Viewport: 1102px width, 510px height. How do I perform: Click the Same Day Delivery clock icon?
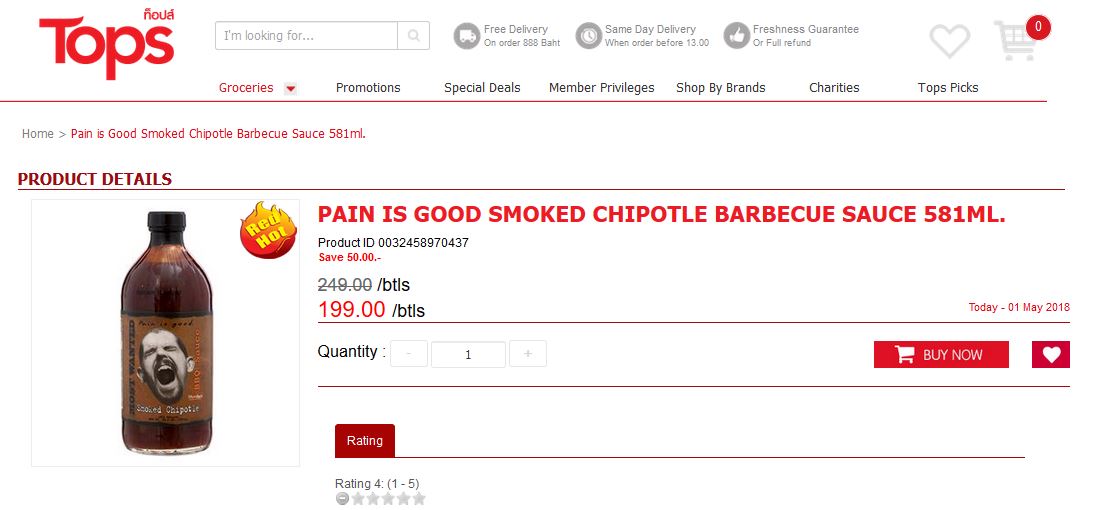tap(588, 35)
